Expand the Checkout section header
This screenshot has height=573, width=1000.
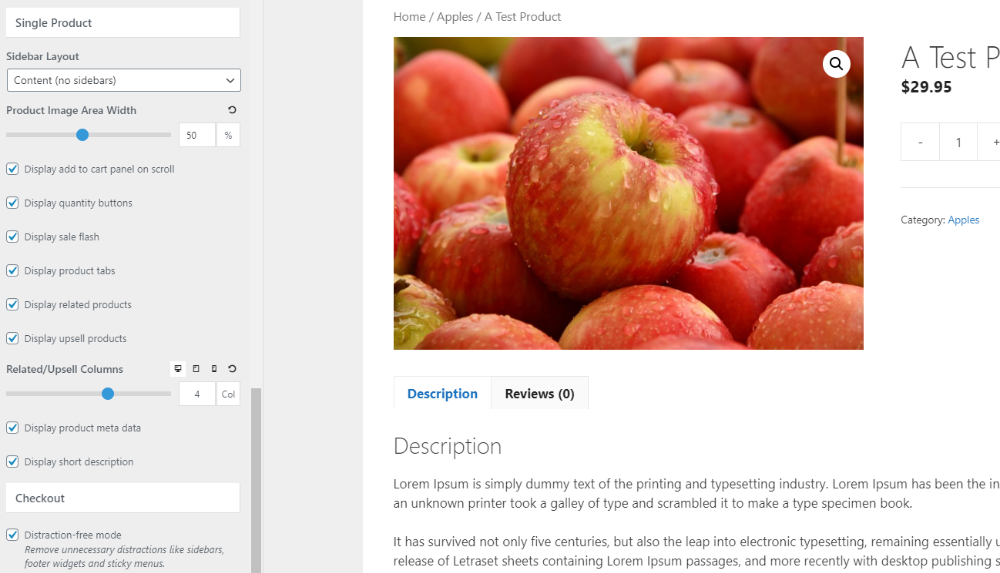tap(123, 498)
